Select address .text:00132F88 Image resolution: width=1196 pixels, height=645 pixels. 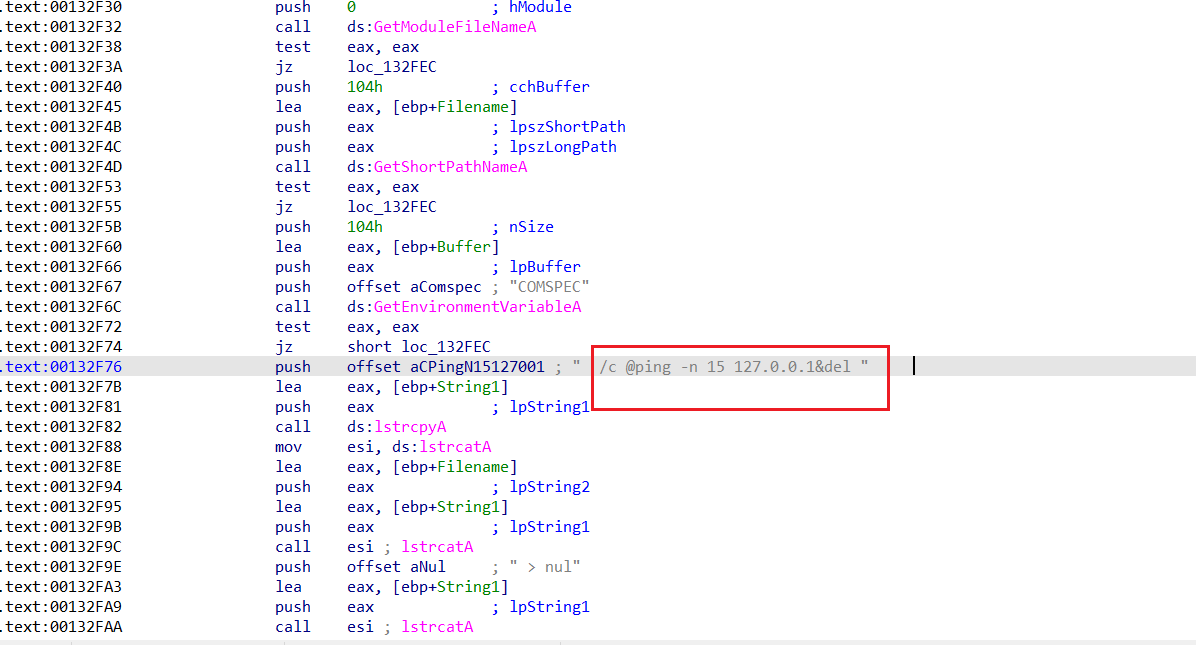pos(61,447)
